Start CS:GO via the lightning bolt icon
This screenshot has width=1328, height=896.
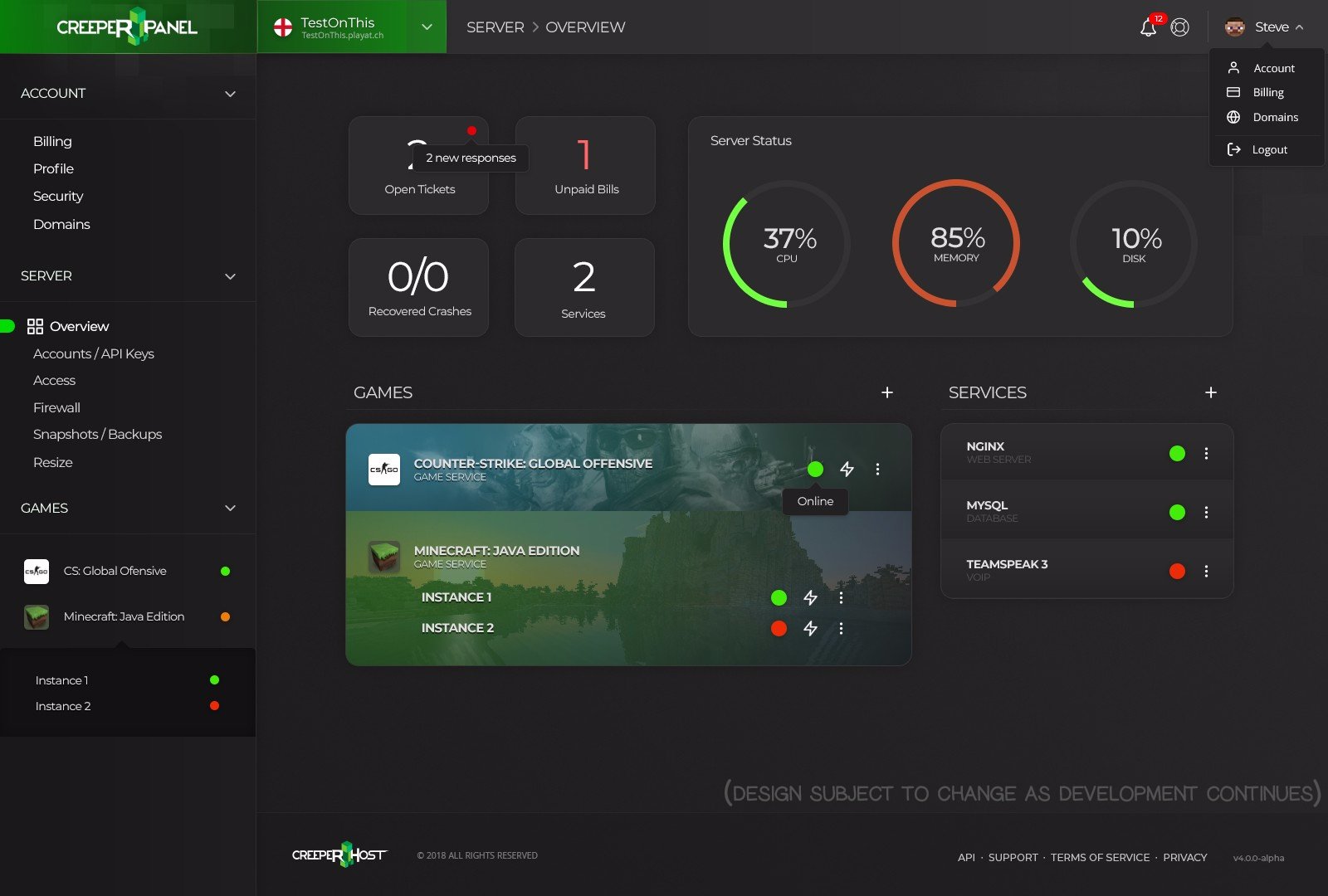click(x=847, y=469)
